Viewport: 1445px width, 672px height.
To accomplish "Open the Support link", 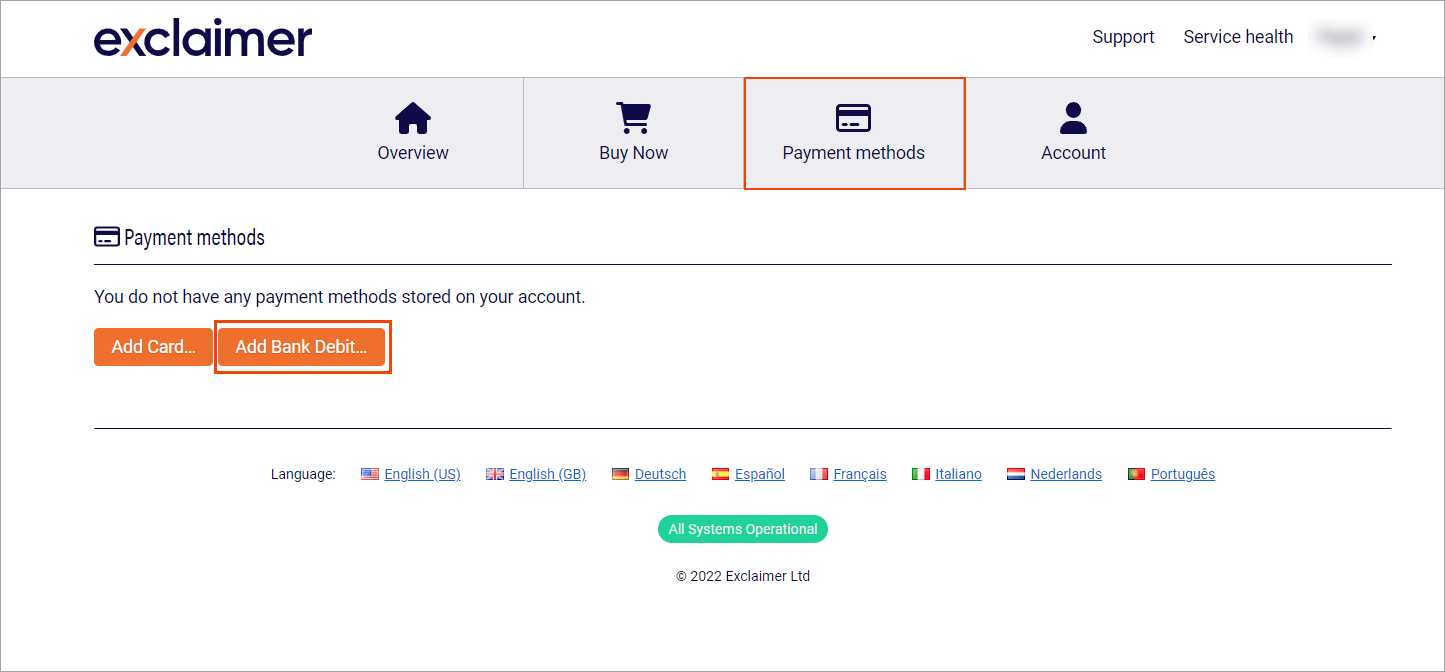I will [1123, 37].
